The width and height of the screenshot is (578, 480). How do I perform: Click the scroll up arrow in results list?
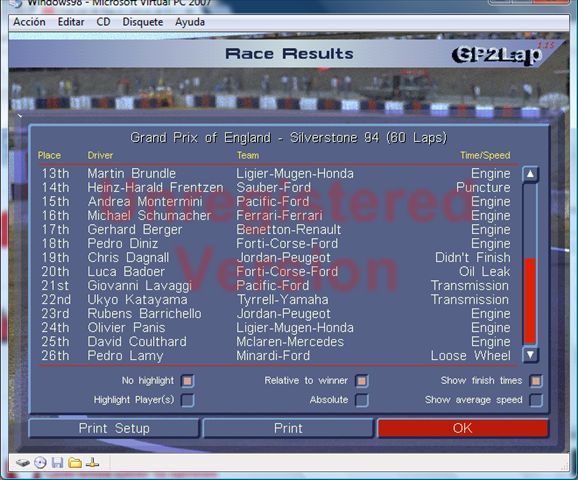[530, 174]
